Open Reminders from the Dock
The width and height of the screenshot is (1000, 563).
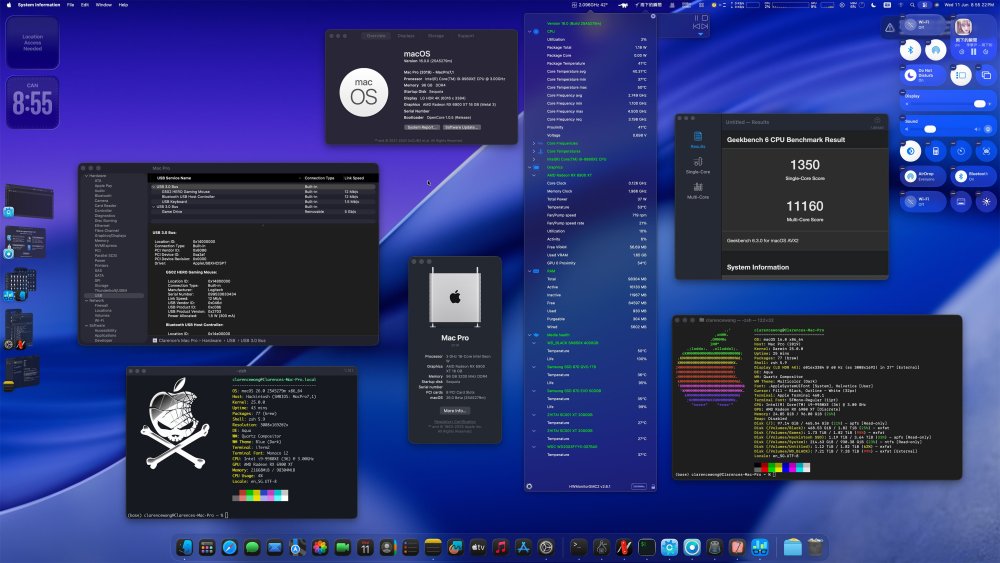click(x=411, y=547)
